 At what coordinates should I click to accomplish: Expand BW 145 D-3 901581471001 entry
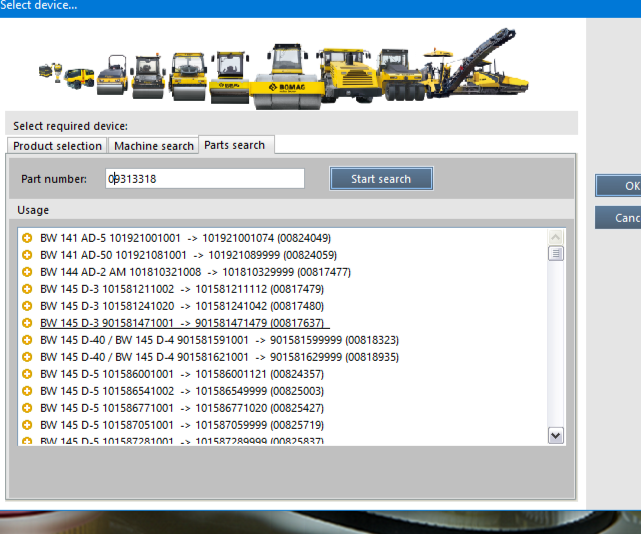point(27,323)
